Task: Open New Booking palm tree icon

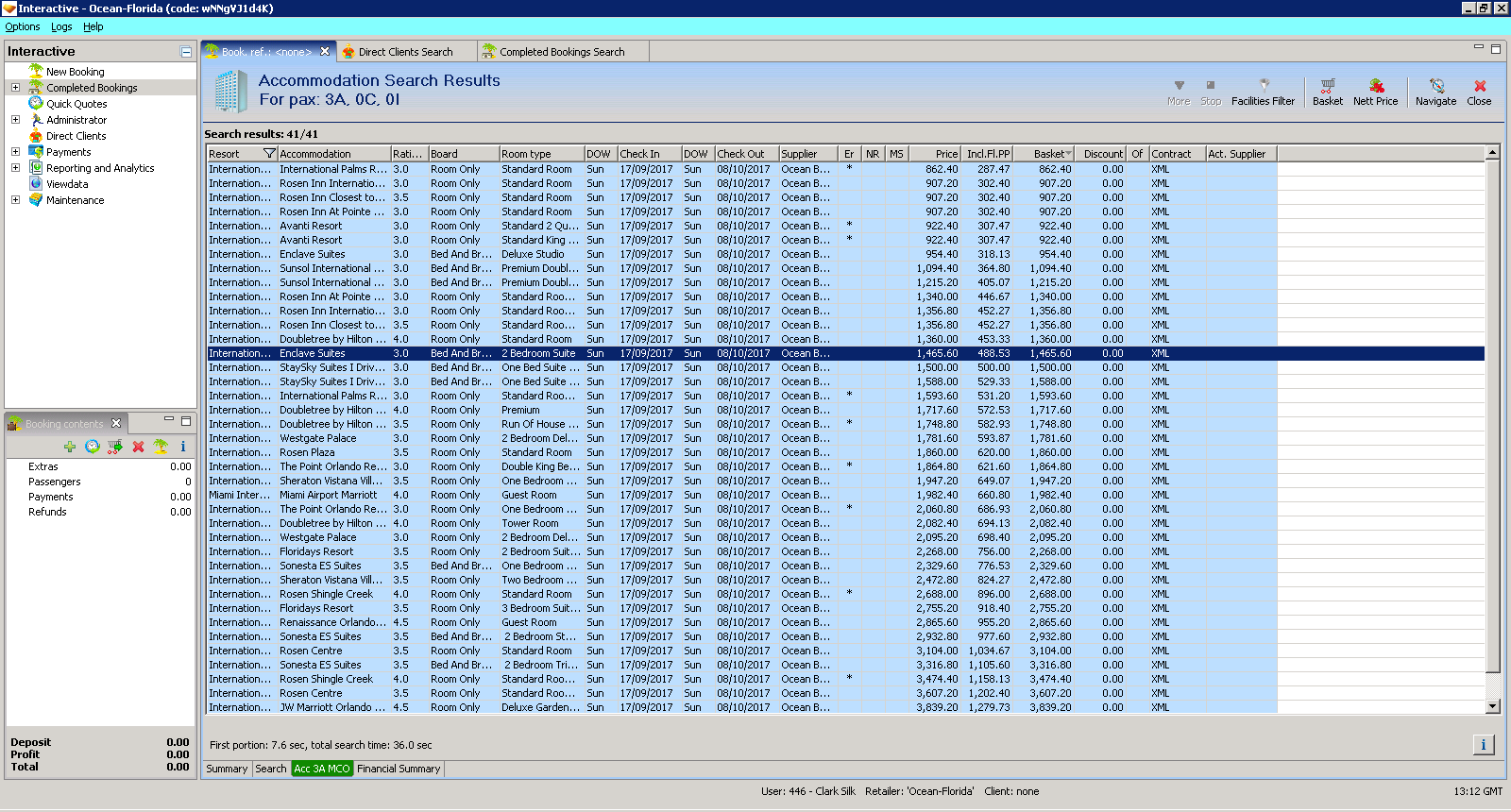Action: (x=36, y=71)
